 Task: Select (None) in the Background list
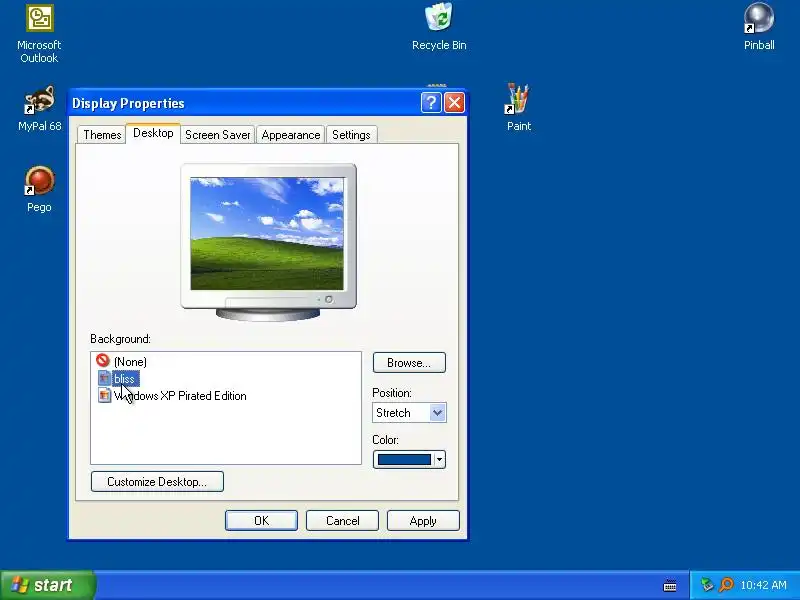pyautogui.click(x=130, y=362)
